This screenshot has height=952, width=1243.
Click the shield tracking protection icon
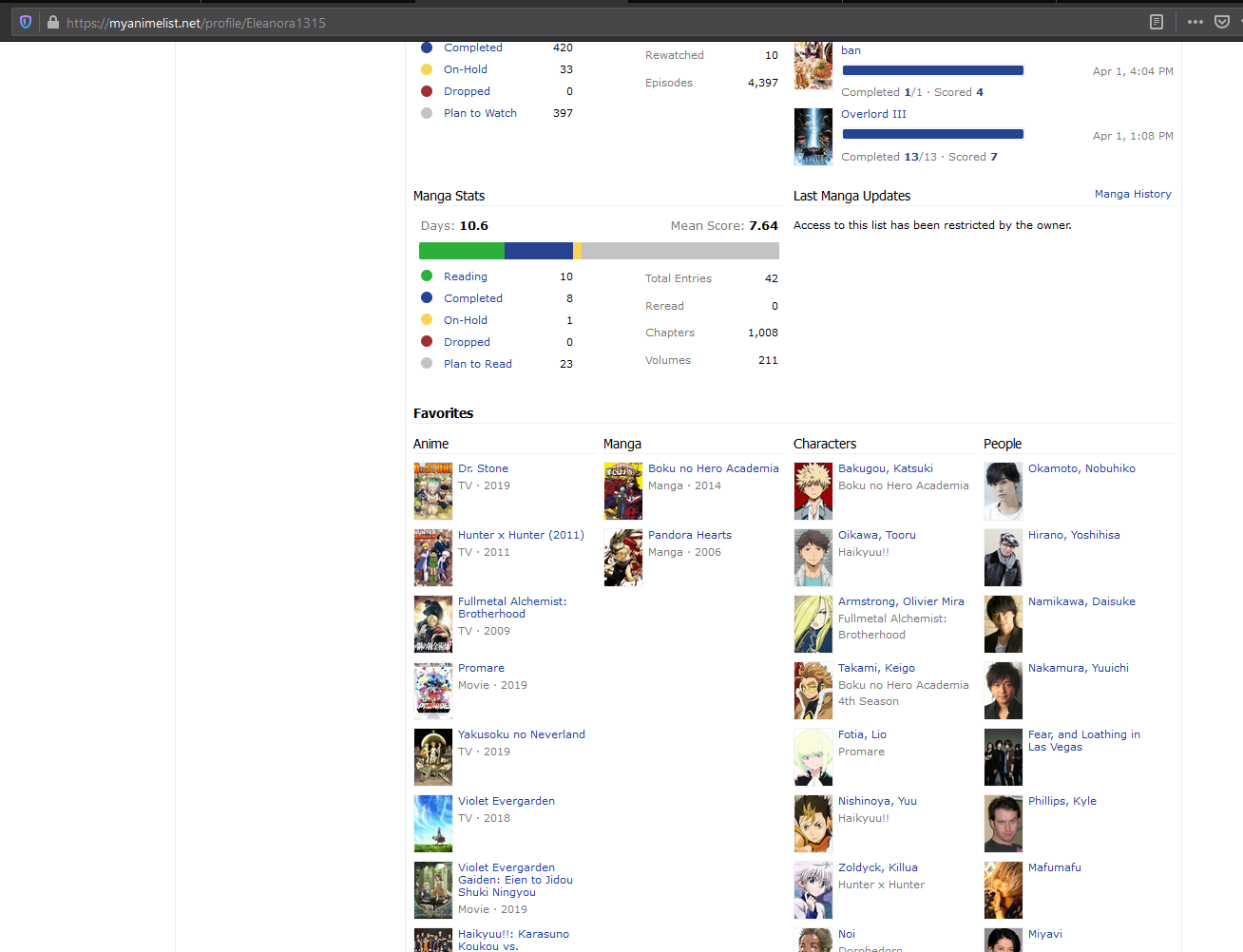(26, 22)
